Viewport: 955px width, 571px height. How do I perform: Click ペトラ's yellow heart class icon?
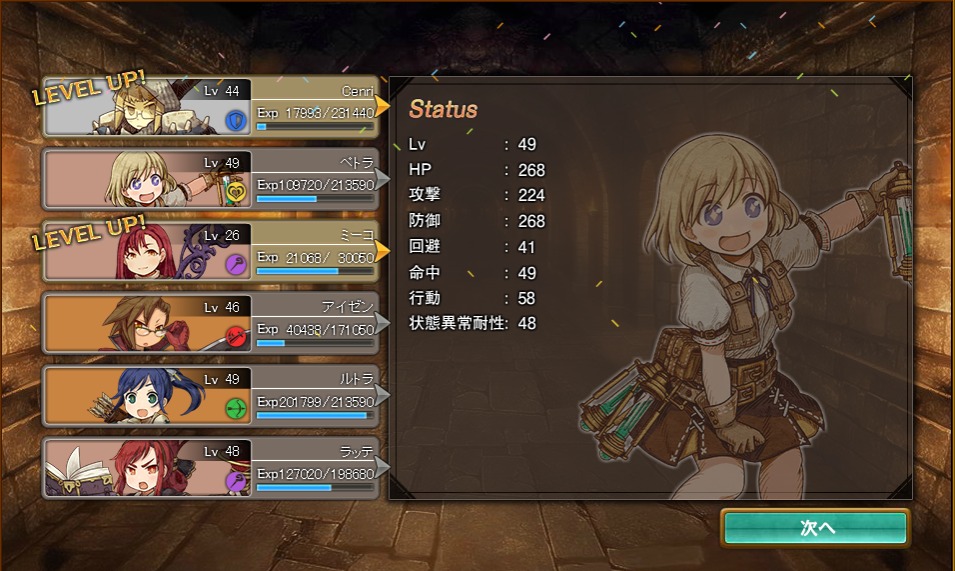point(236,192)
